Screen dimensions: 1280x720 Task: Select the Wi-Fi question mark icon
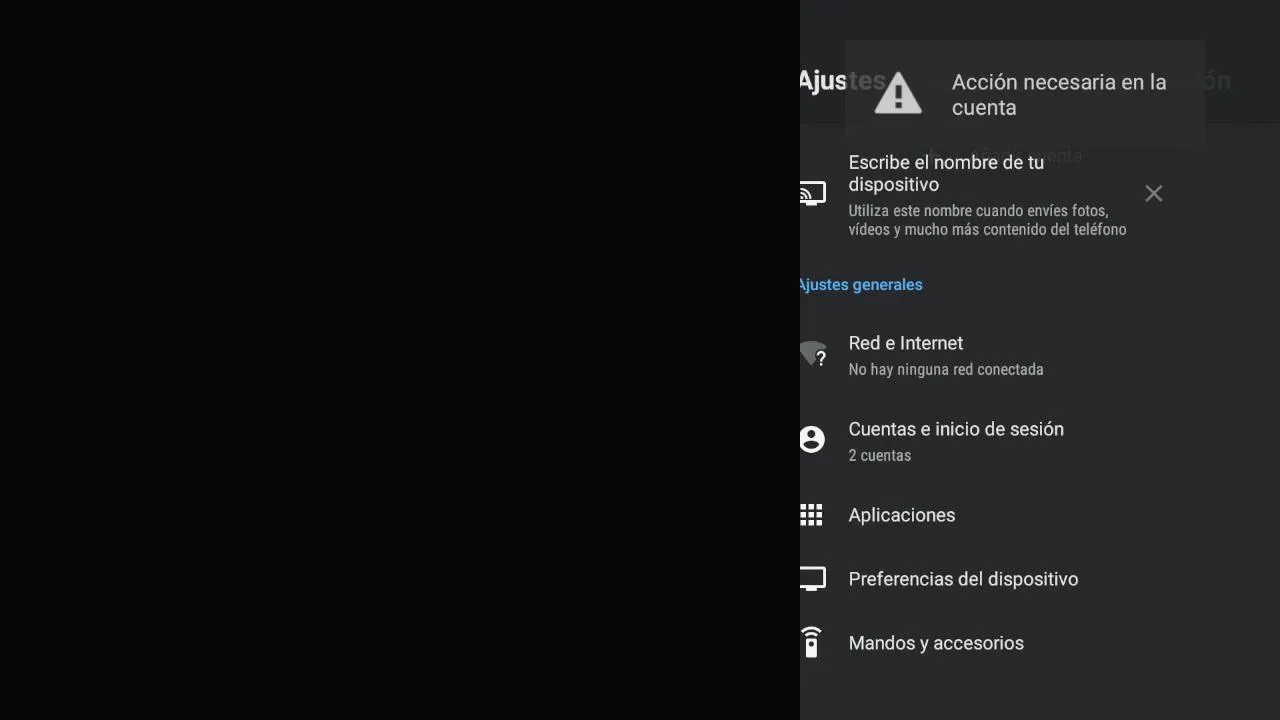[813, 354]
